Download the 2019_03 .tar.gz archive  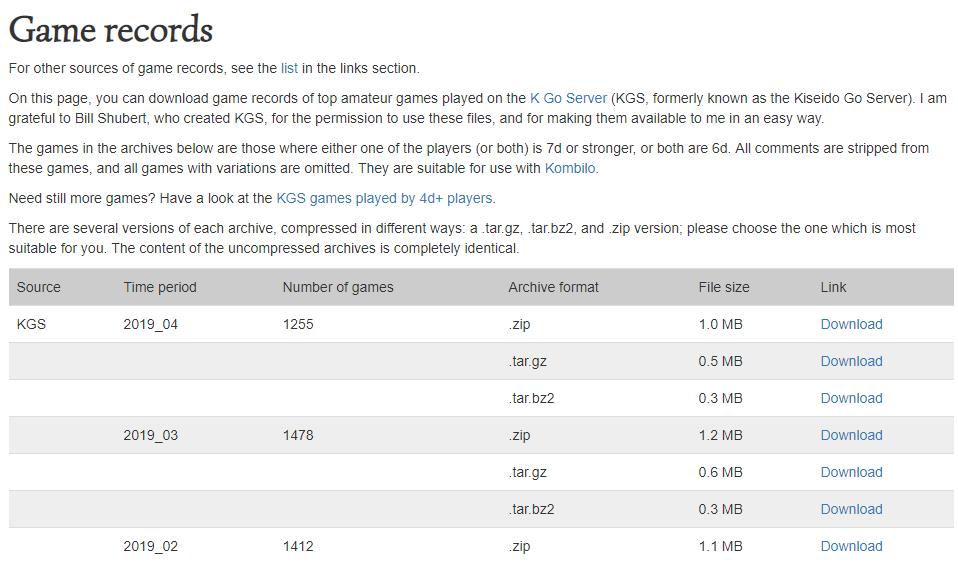851,472
